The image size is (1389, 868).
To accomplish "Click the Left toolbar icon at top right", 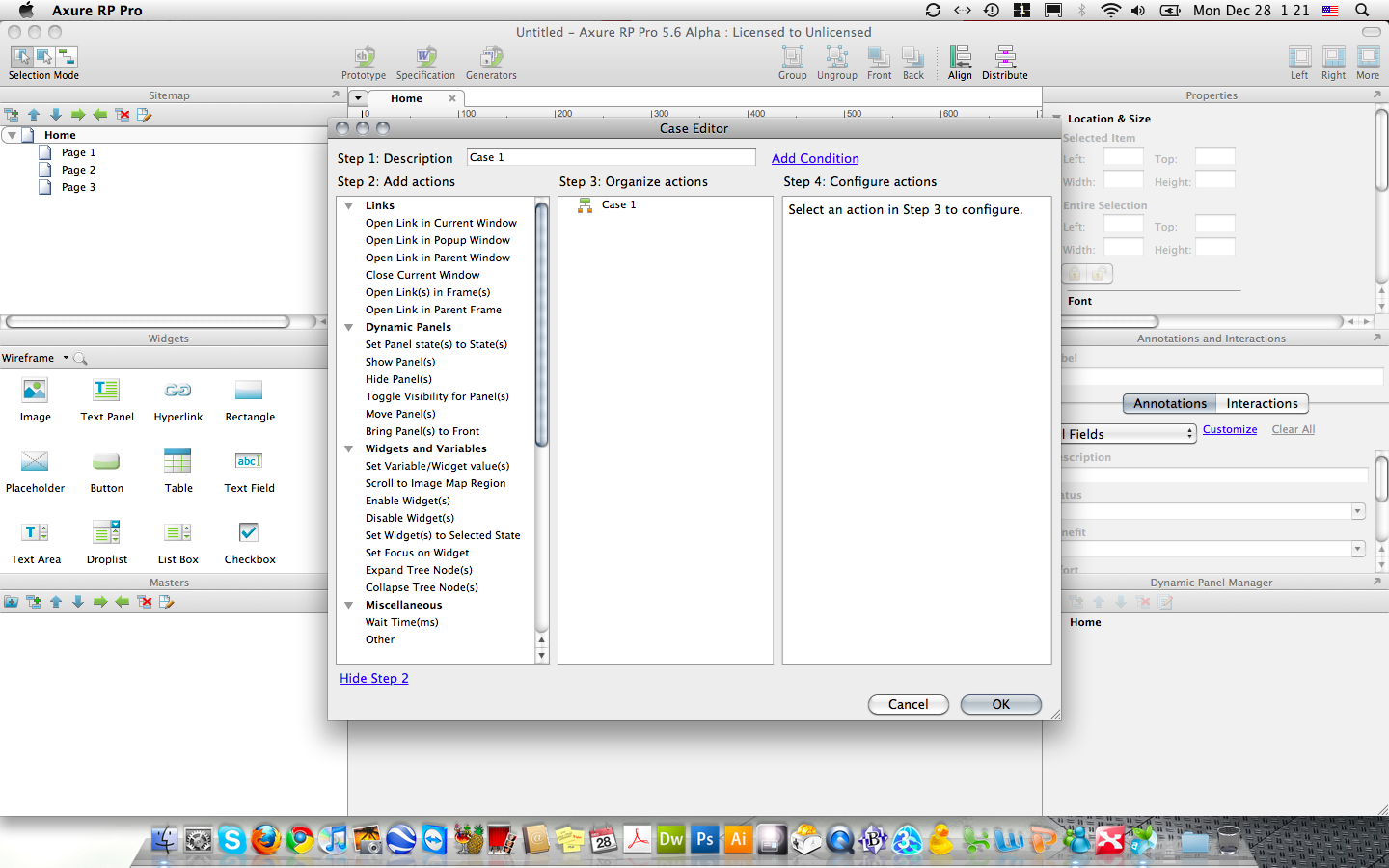I will (1299, 58).
